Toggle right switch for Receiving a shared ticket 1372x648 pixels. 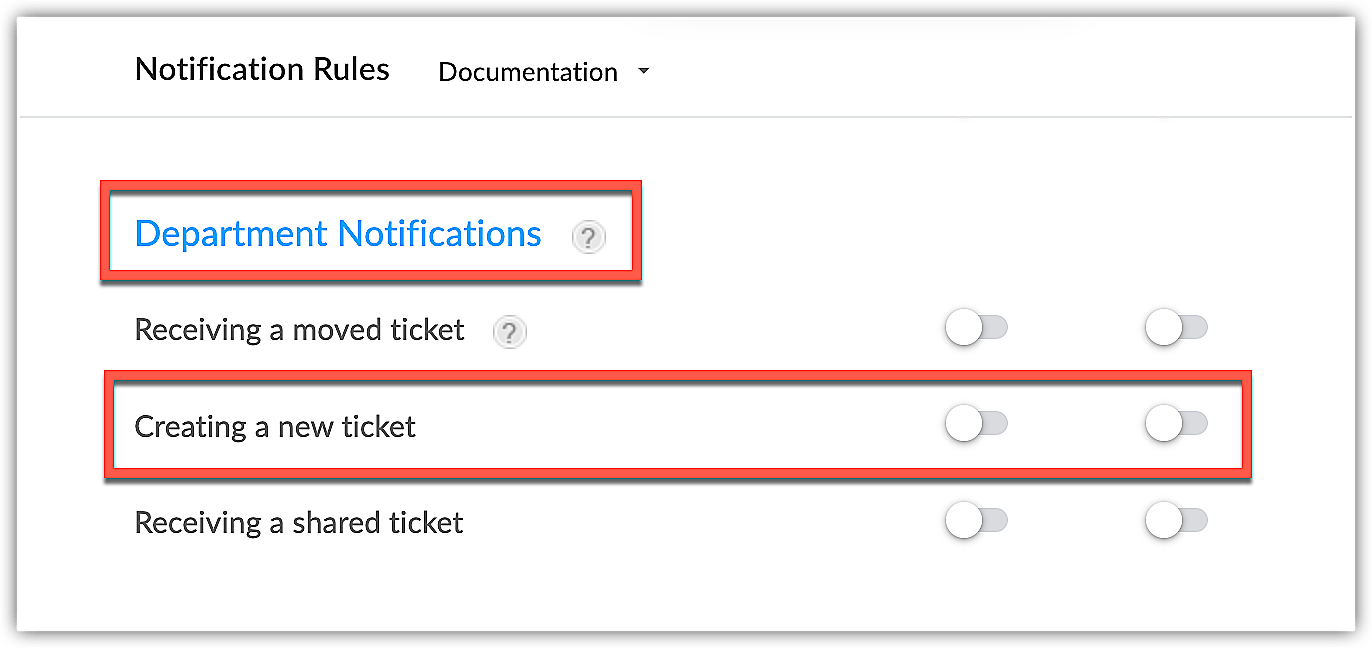(1176, 521)
